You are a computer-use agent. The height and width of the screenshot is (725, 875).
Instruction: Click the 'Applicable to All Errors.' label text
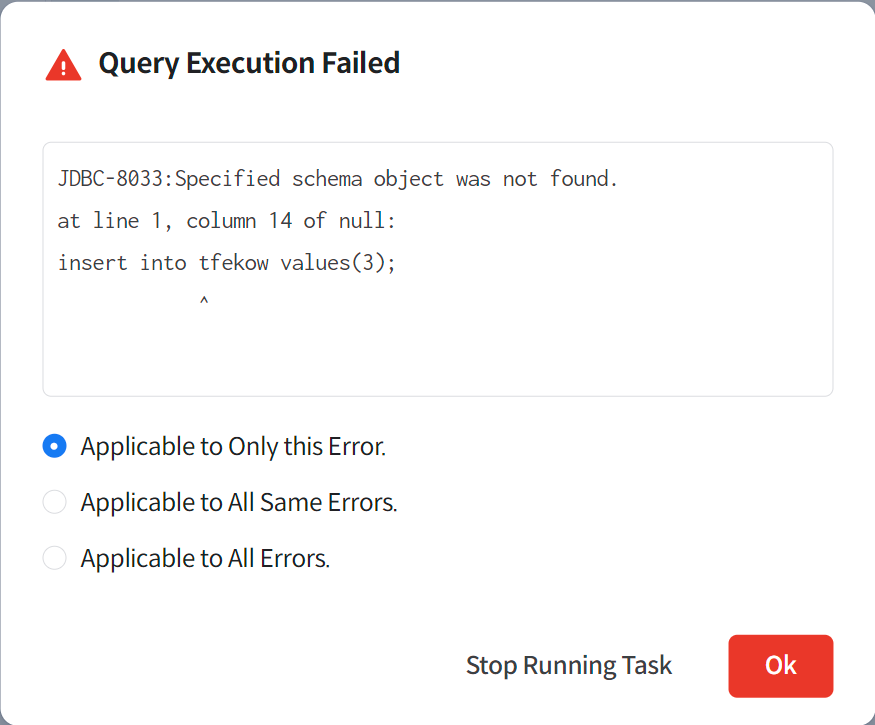coord(205,558)
